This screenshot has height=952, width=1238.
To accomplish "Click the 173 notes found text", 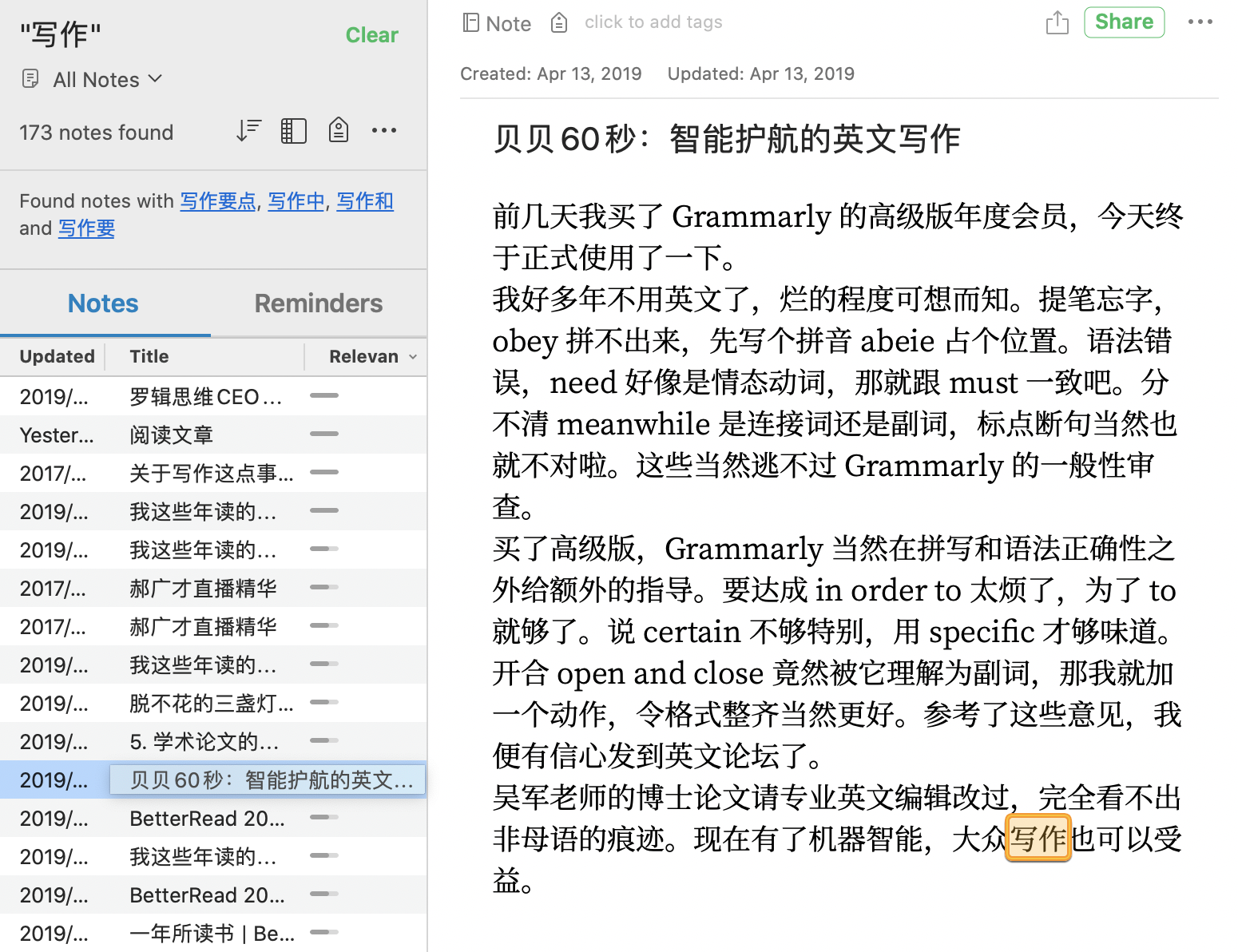I will pos(96,133).
